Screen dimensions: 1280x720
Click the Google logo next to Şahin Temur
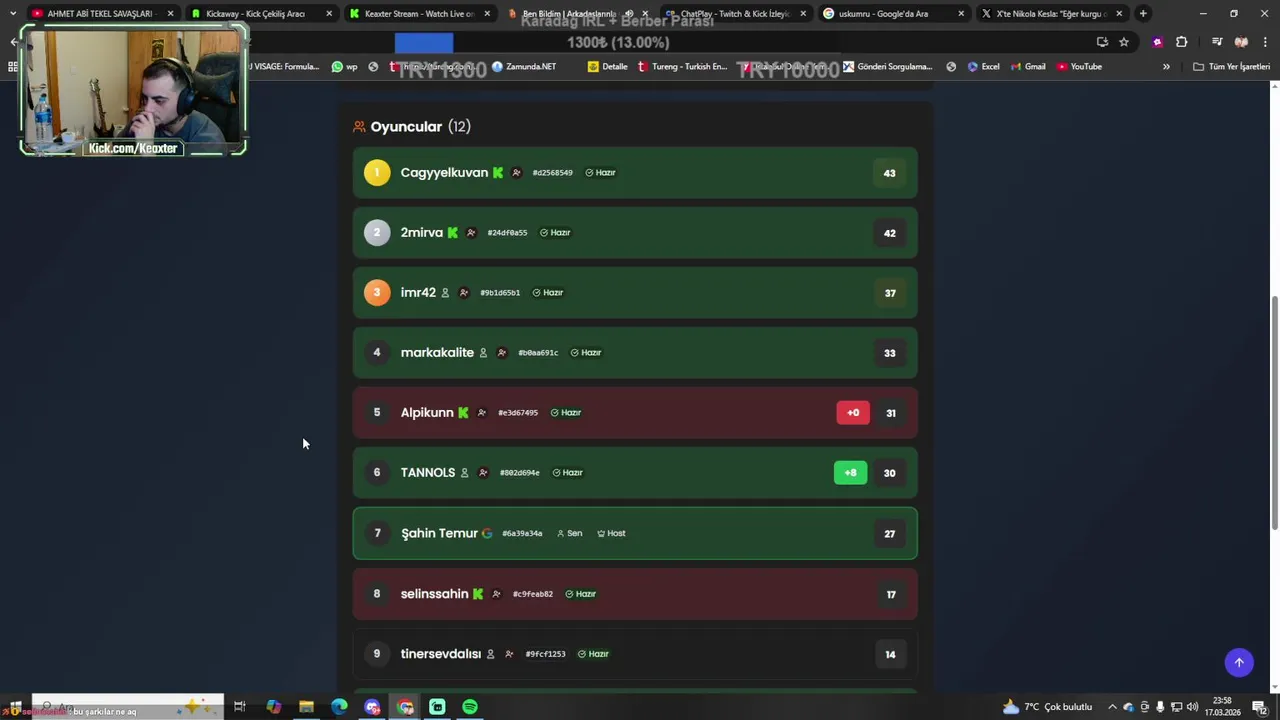tap(487, 534)
